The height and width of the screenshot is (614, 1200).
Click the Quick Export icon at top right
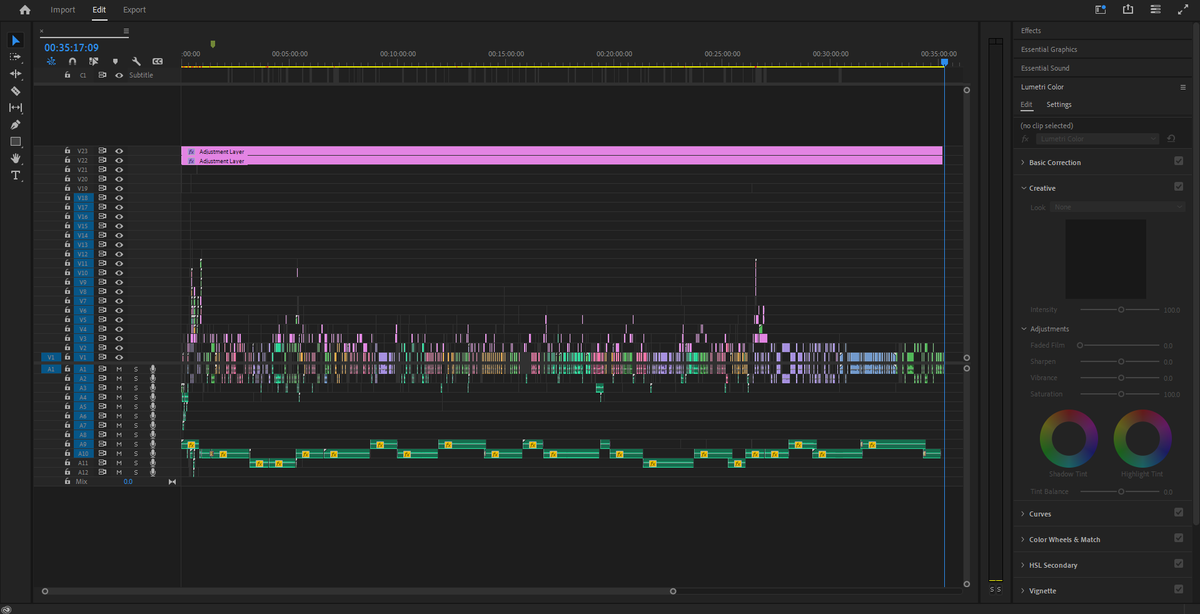[x=1128, y=9]
